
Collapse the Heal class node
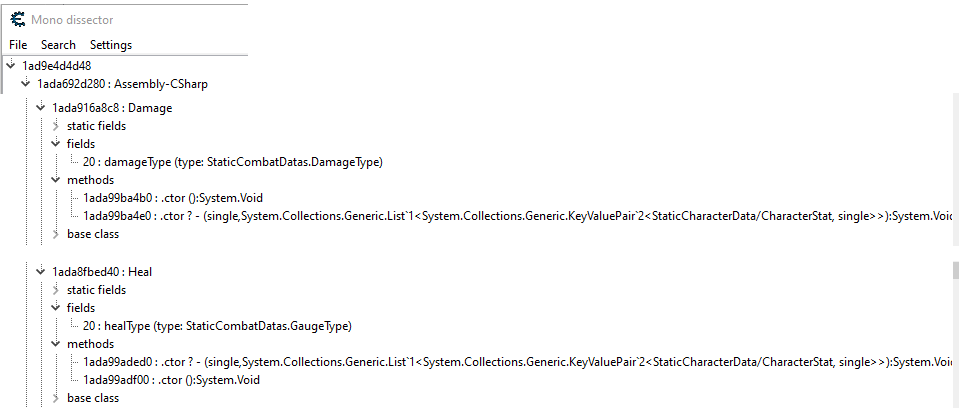(x=40, y=271)
